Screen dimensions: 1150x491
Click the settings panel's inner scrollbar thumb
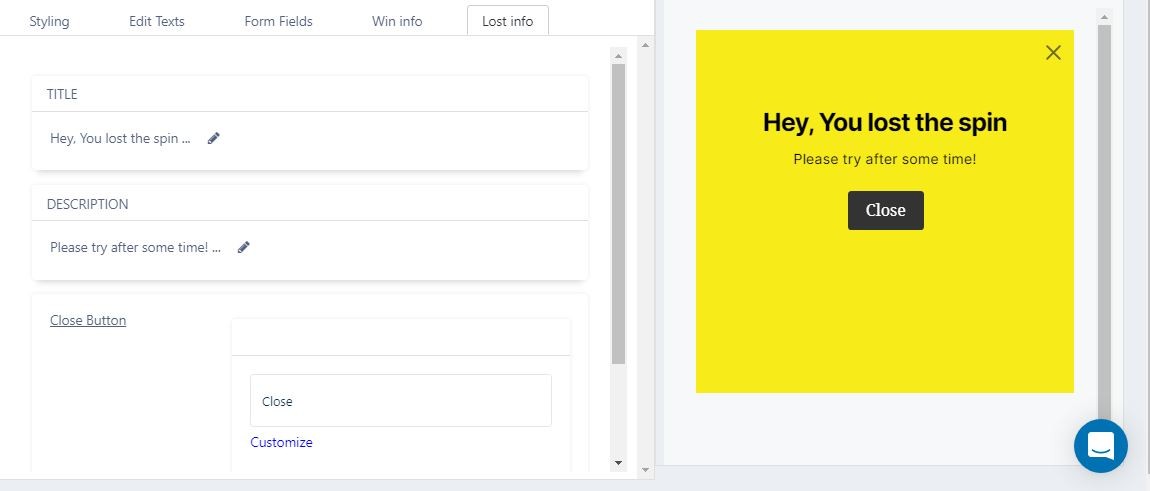point(618,210)
